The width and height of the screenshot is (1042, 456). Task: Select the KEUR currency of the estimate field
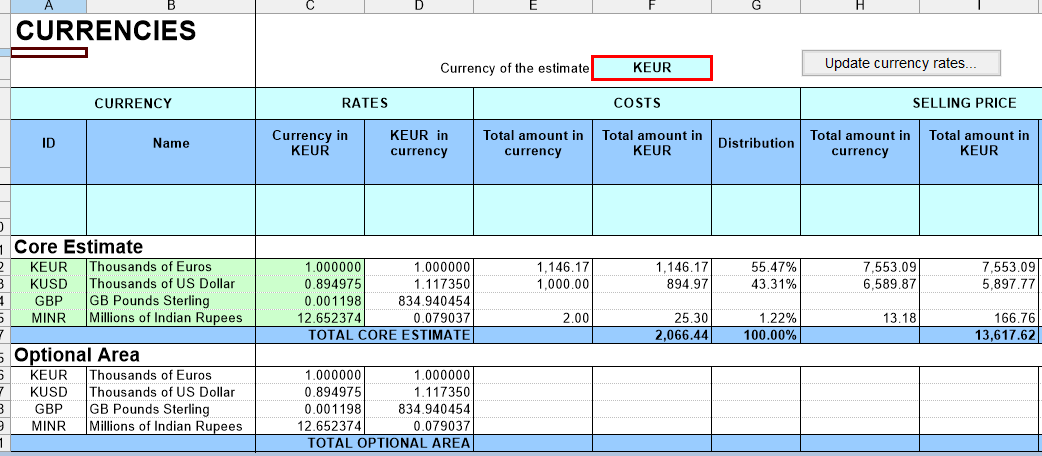pyautogui.click(x=651, y=68)
